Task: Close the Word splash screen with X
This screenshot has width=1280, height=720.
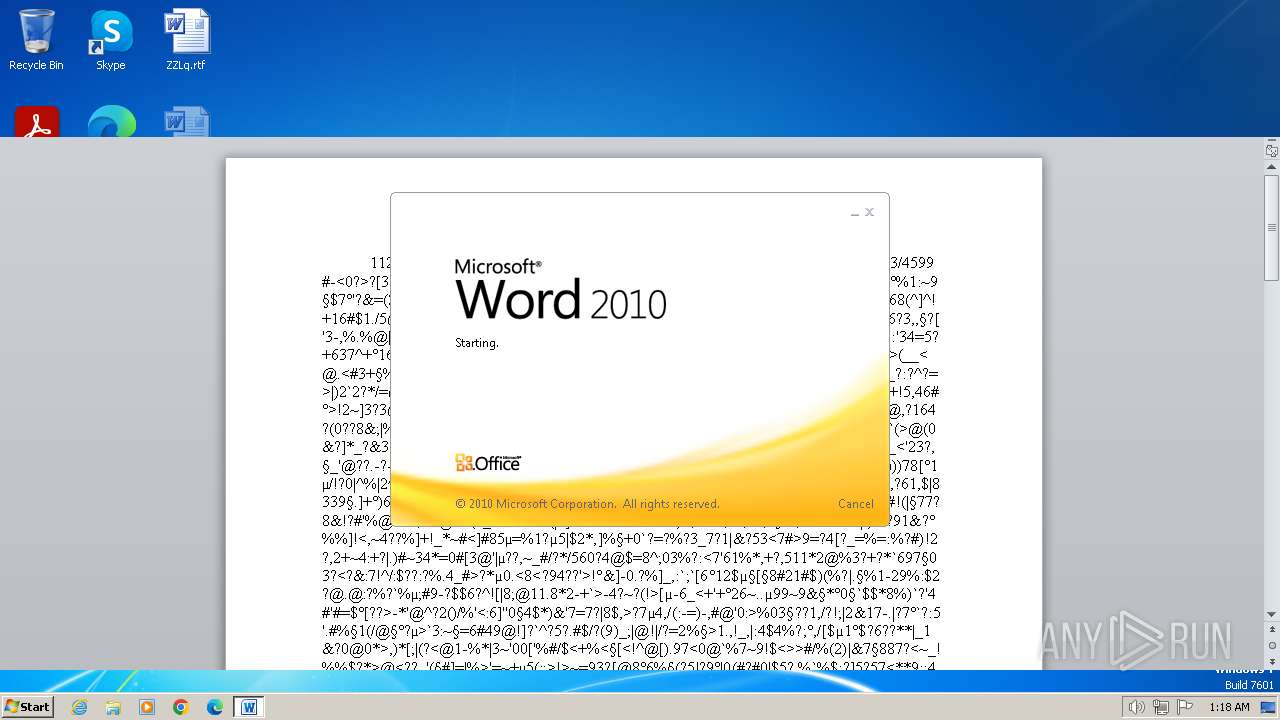Action: [x=869, y=212]
